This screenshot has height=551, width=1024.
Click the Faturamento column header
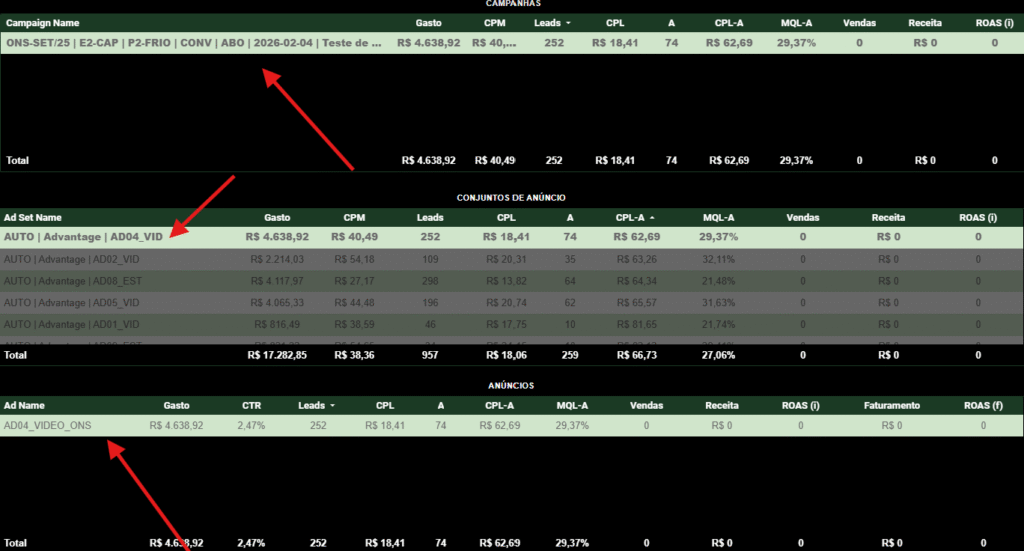coord(891,406)
